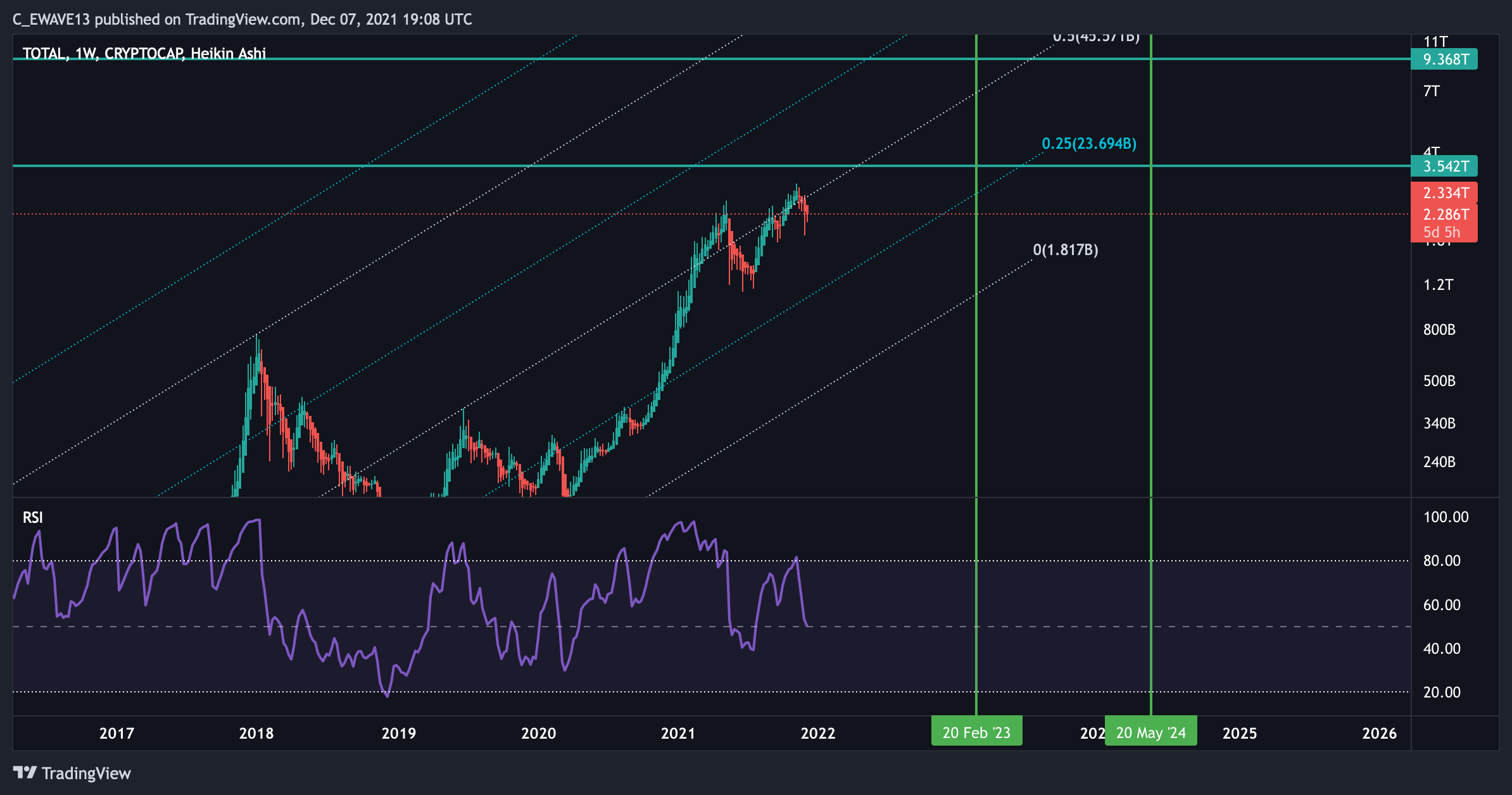Image resolution: width=1512 pixels, height=795 pixels.
Task: Click the TradingView logo icon
Action: (x=25, y=773)
